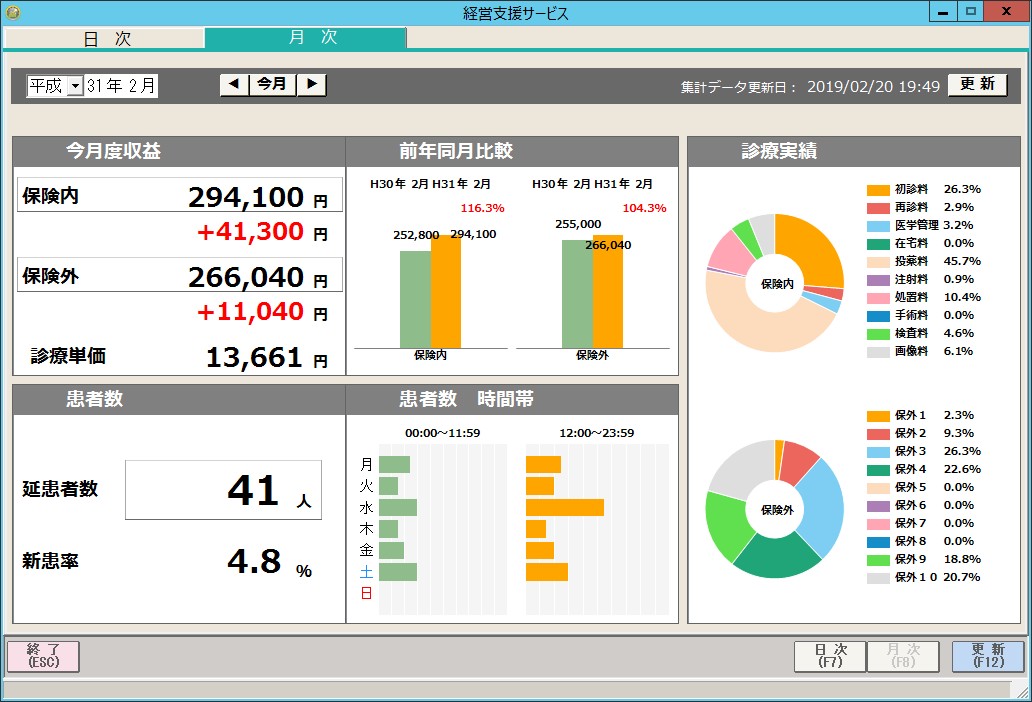Click the 月 morning green bar
Image resolution: width=1032 pixels, height=702 pixels.
pos(394,464)
